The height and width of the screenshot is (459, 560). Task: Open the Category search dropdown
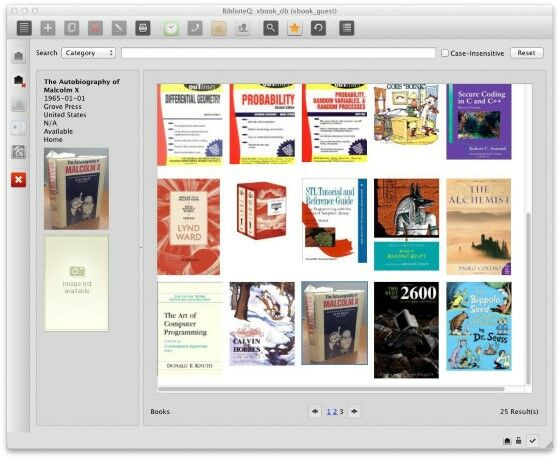(x=89, y=53)
